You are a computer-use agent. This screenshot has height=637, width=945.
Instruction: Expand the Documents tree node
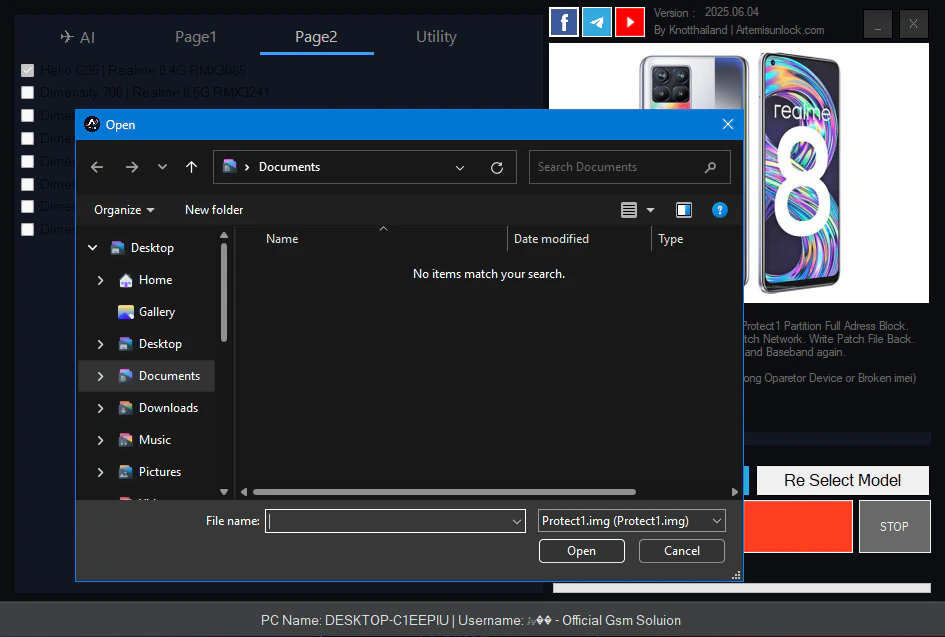pos(101,376)
